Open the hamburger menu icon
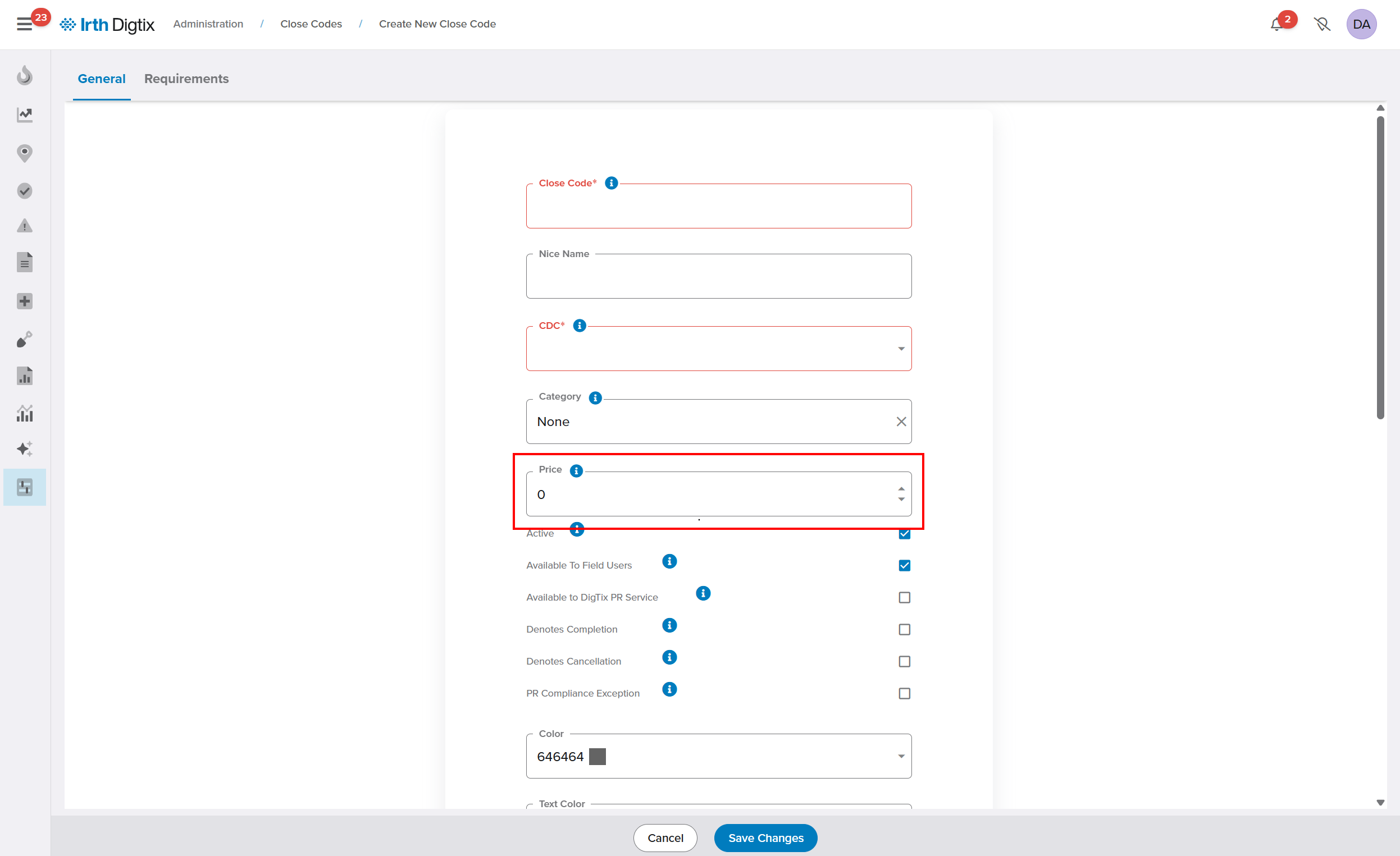The image size is (1400, 856). [25, 25]
